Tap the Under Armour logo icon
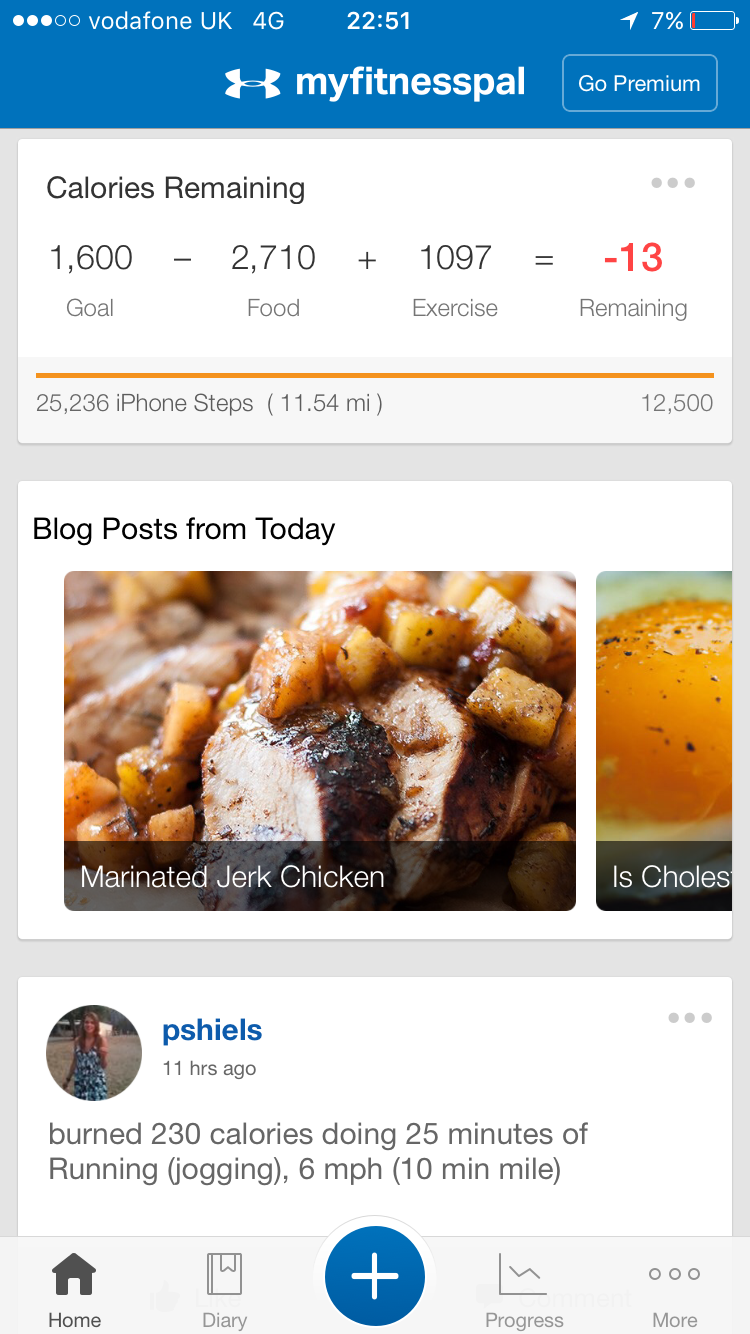 (x=252, y=83)
